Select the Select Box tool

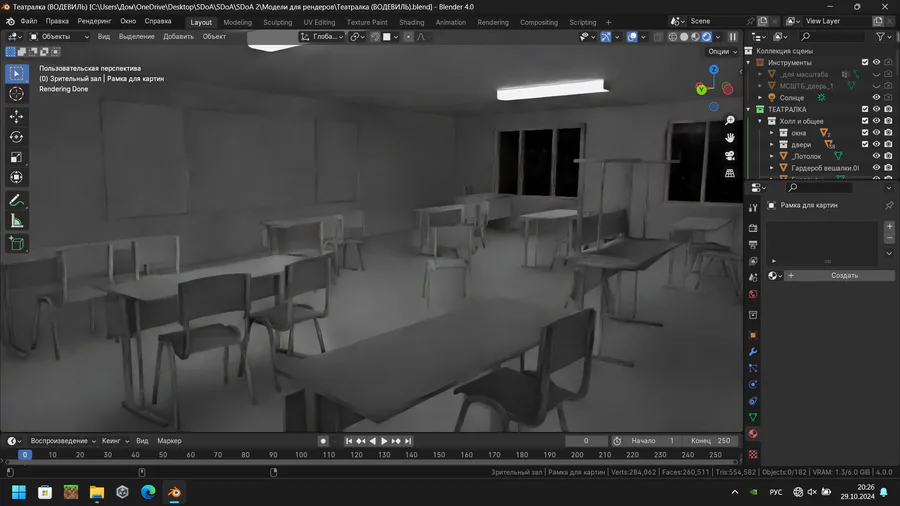click(x=16, y=73)
